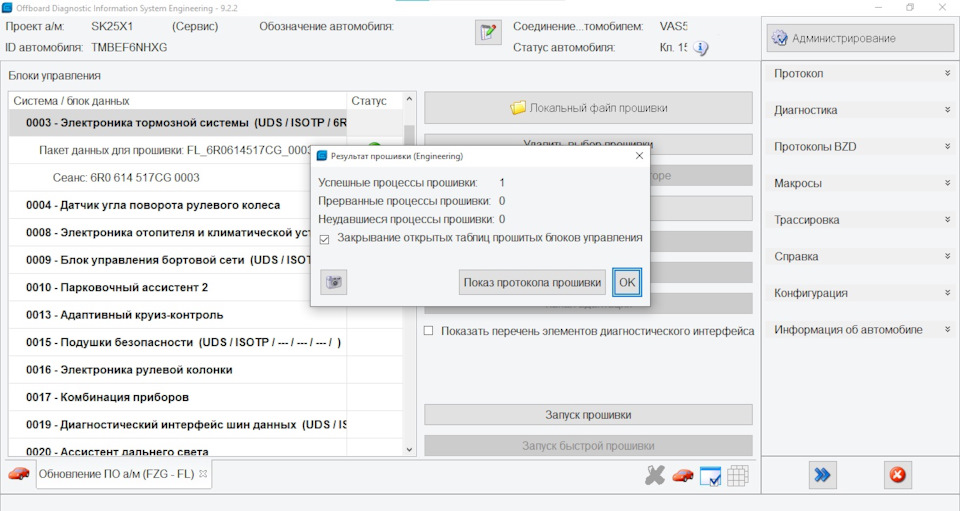Image resolution: width=960 pixels, height=511 pixels.
Task: Click the control unit list scroll down arrow
Action: (x=410, y=450)
